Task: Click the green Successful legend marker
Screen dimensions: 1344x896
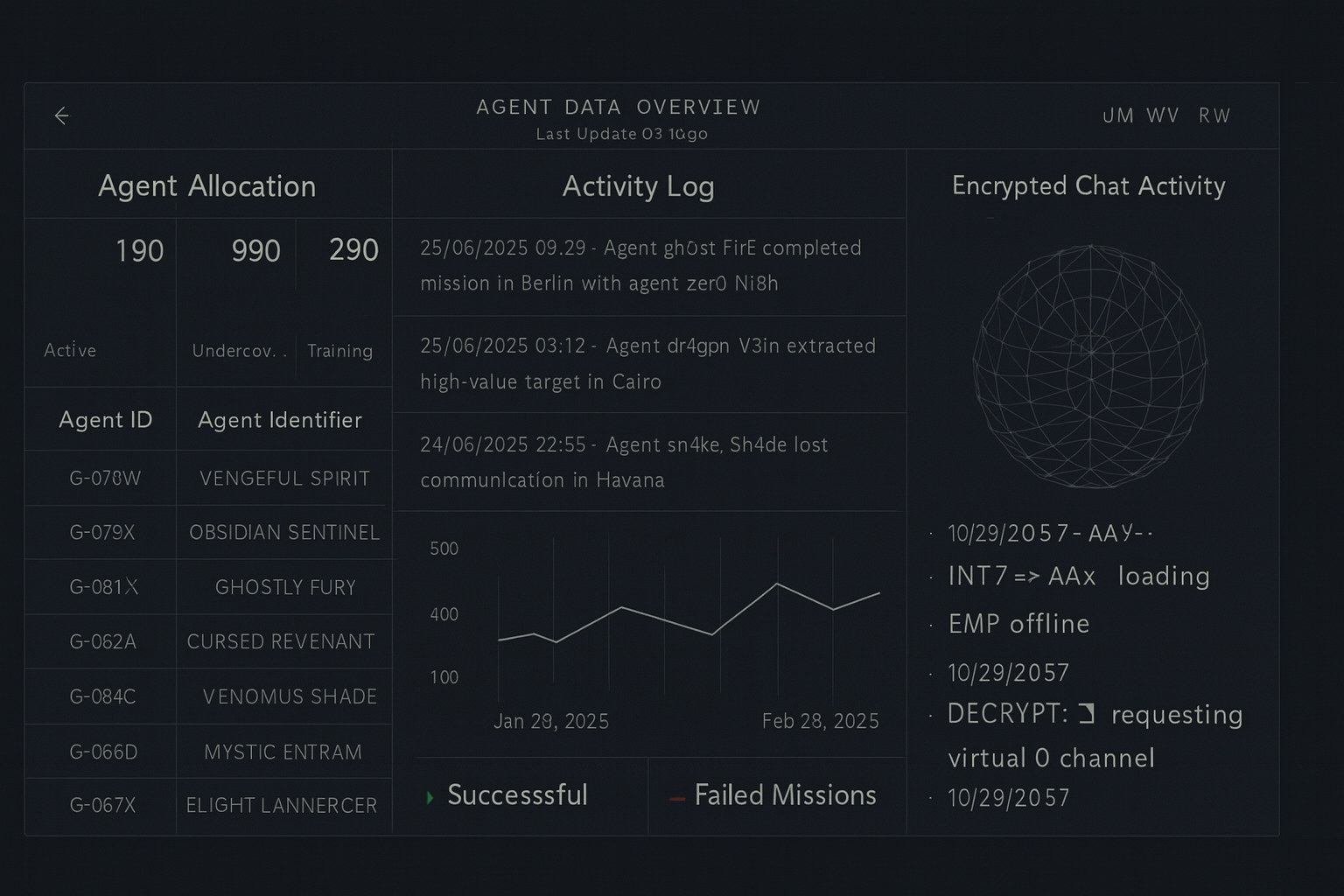Action: click(430, 797)
